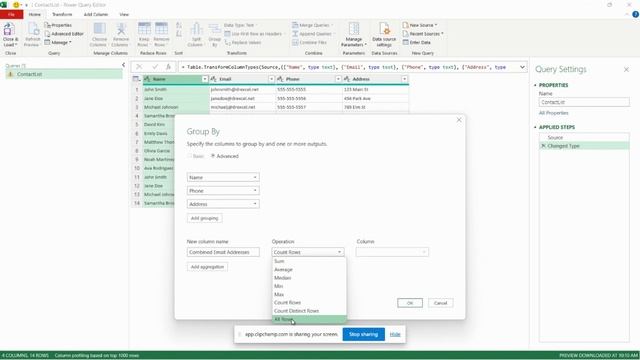Screen dimensions: 640x360
Task: Open the Address column header filter arrow
Action: tap(404, 79)
